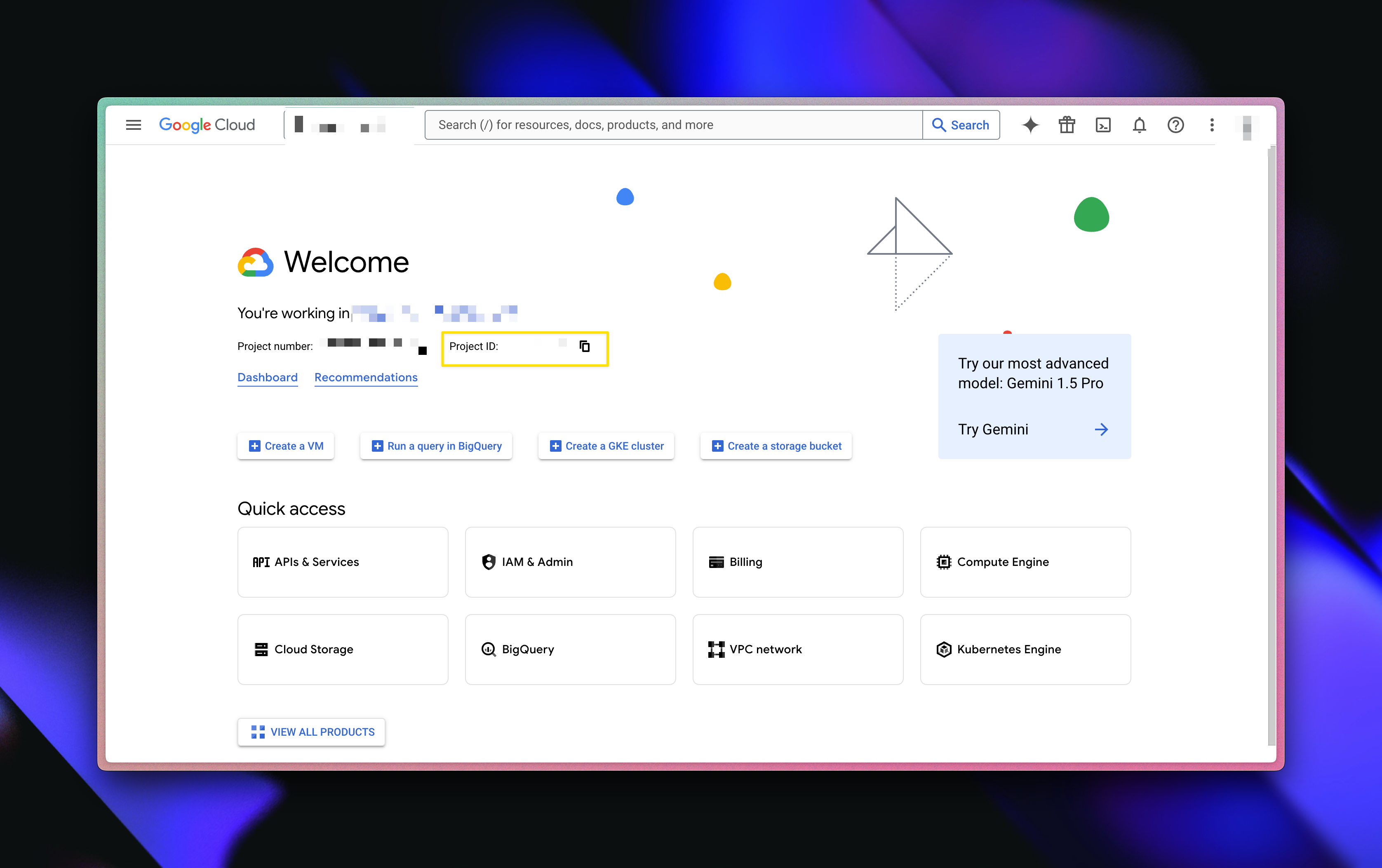Open the three-dot settings menu

[1212, 124]
